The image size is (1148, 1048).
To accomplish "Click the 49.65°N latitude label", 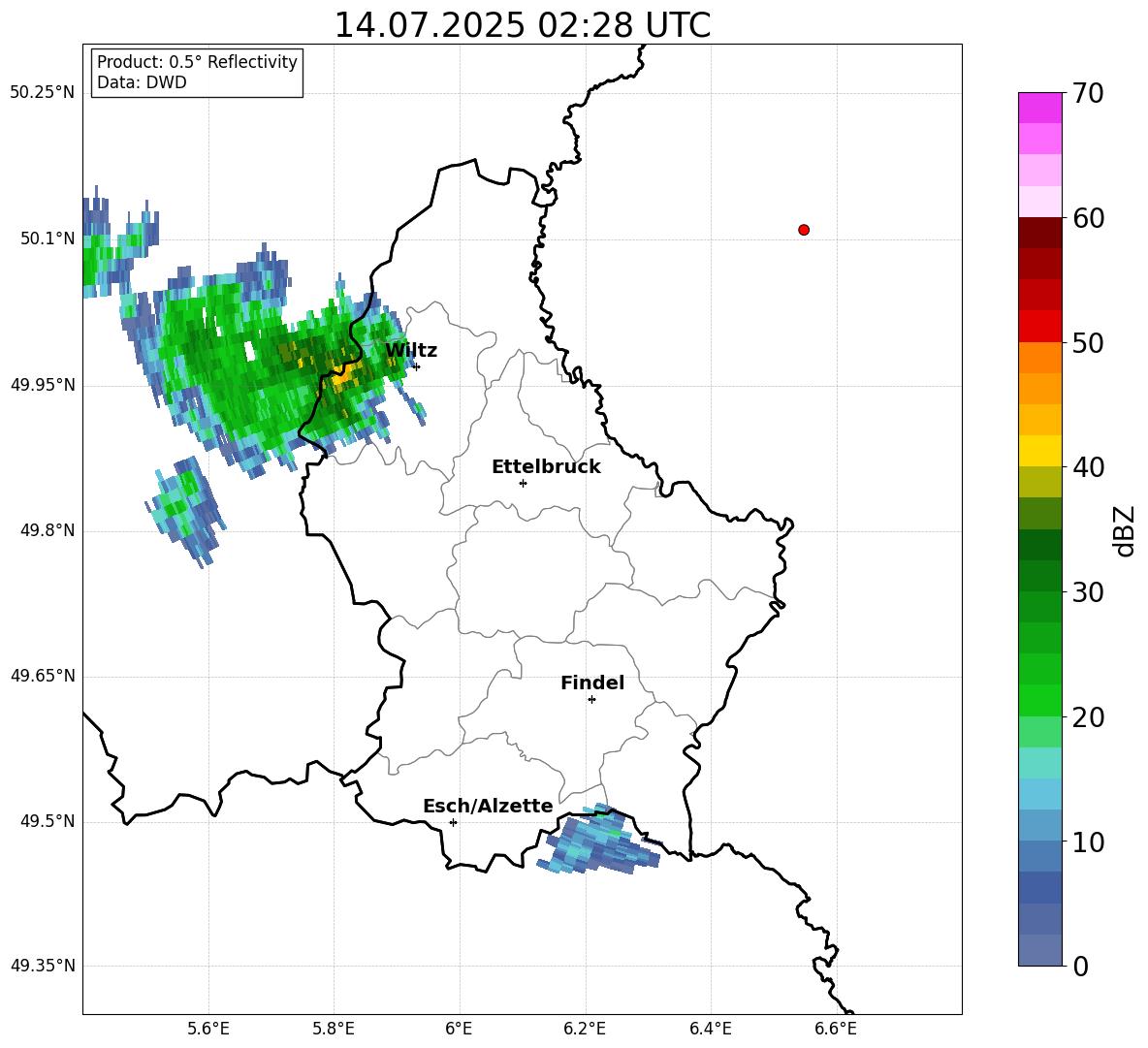I will (x=43, y=676).
